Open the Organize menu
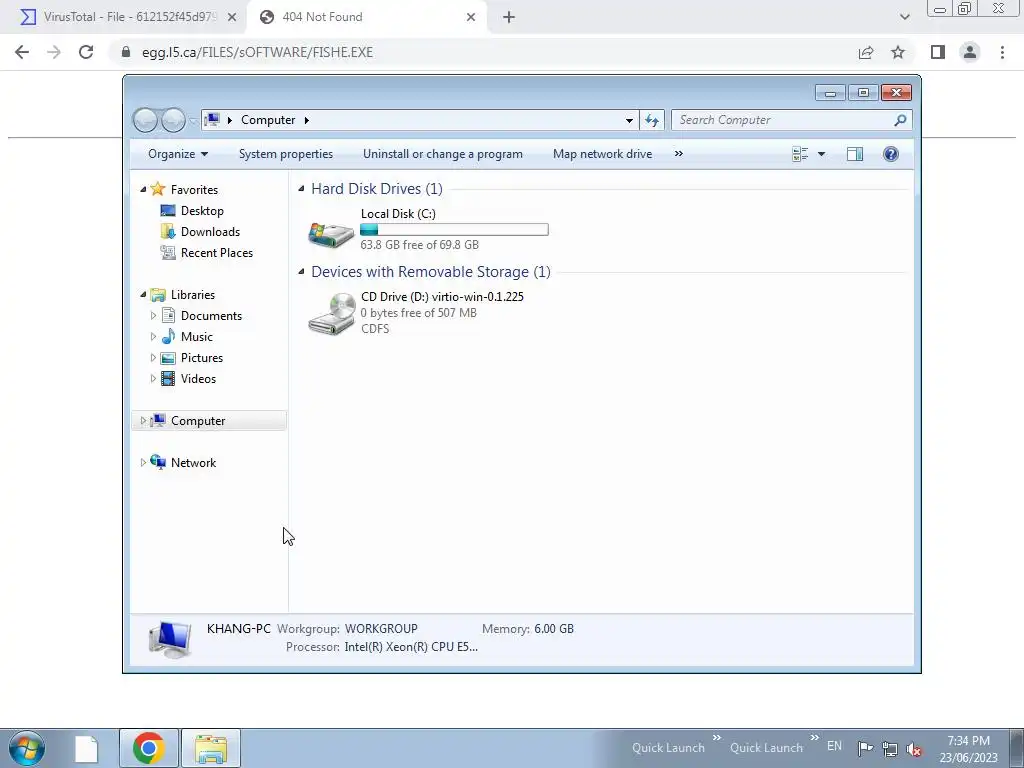The height and width of the screenshot is (768, 1024). [x=178, y=154]
